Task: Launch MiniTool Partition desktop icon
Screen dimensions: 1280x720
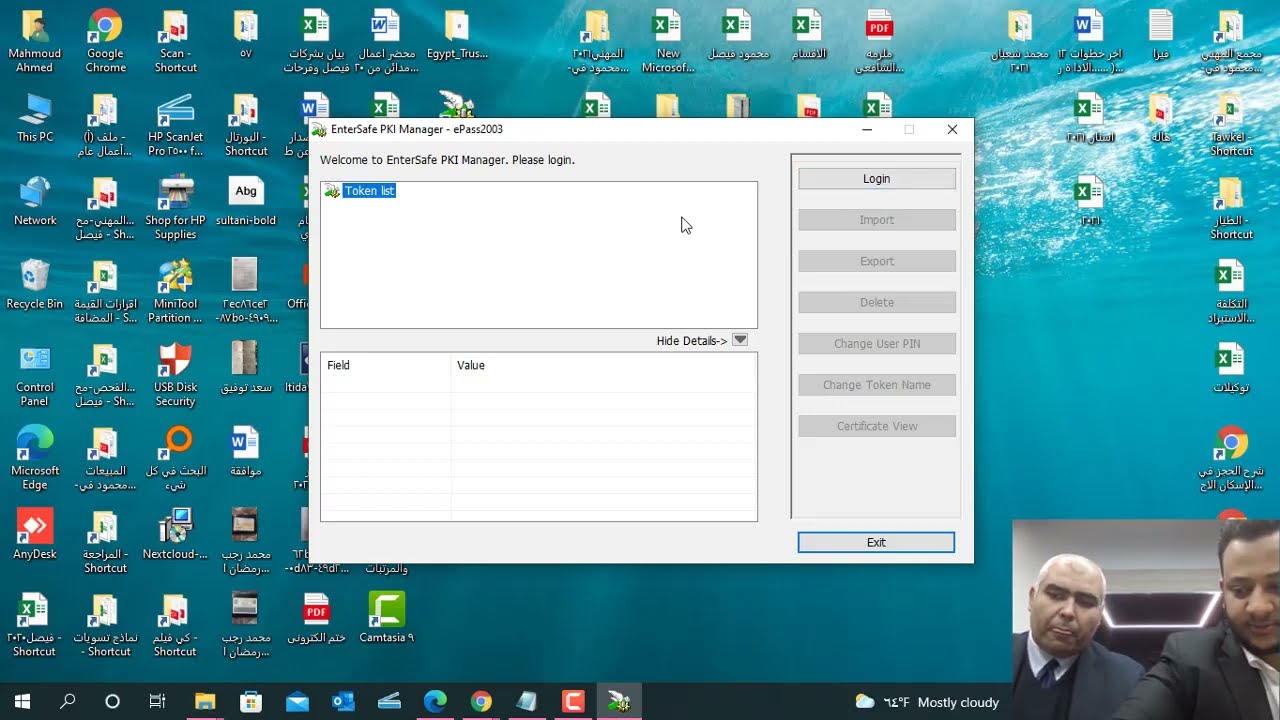Action: tap(175, 291)
